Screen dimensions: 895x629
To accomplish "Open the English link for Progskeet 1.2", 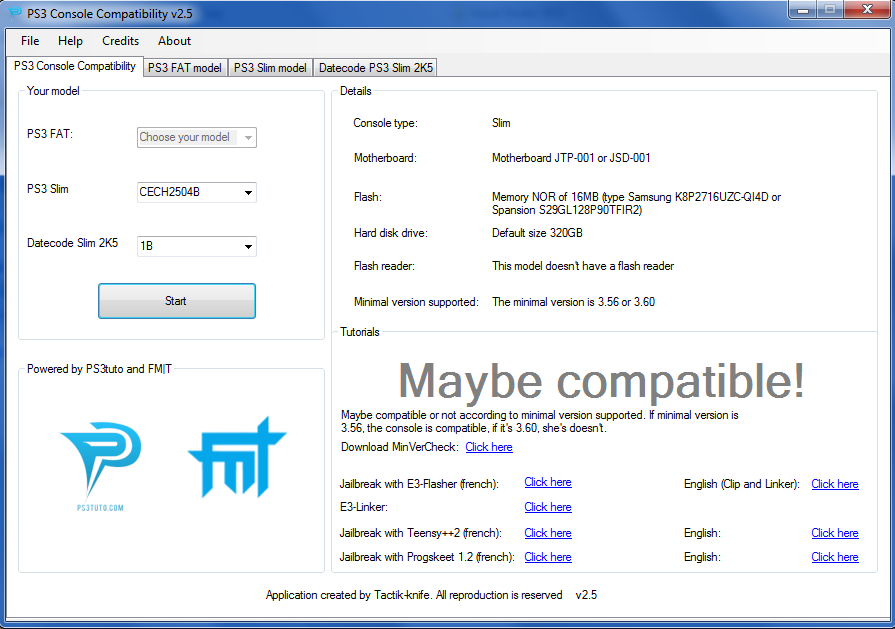I will tap(835, 557).
